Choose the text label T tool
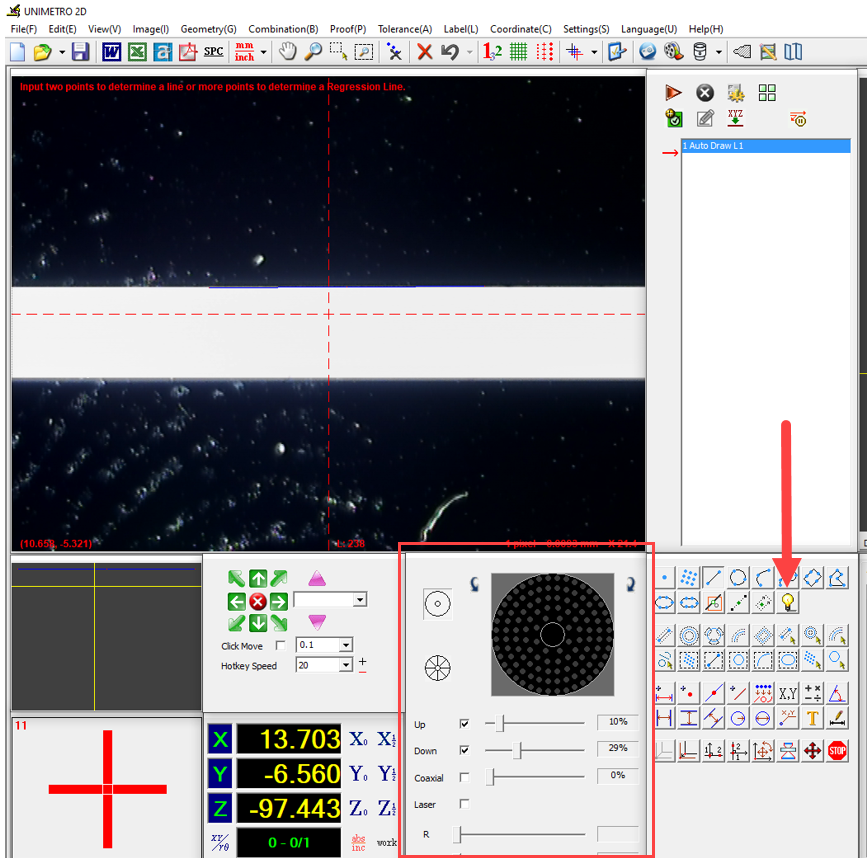This screenshot has height=858, width=867. [x=812, y=717]
